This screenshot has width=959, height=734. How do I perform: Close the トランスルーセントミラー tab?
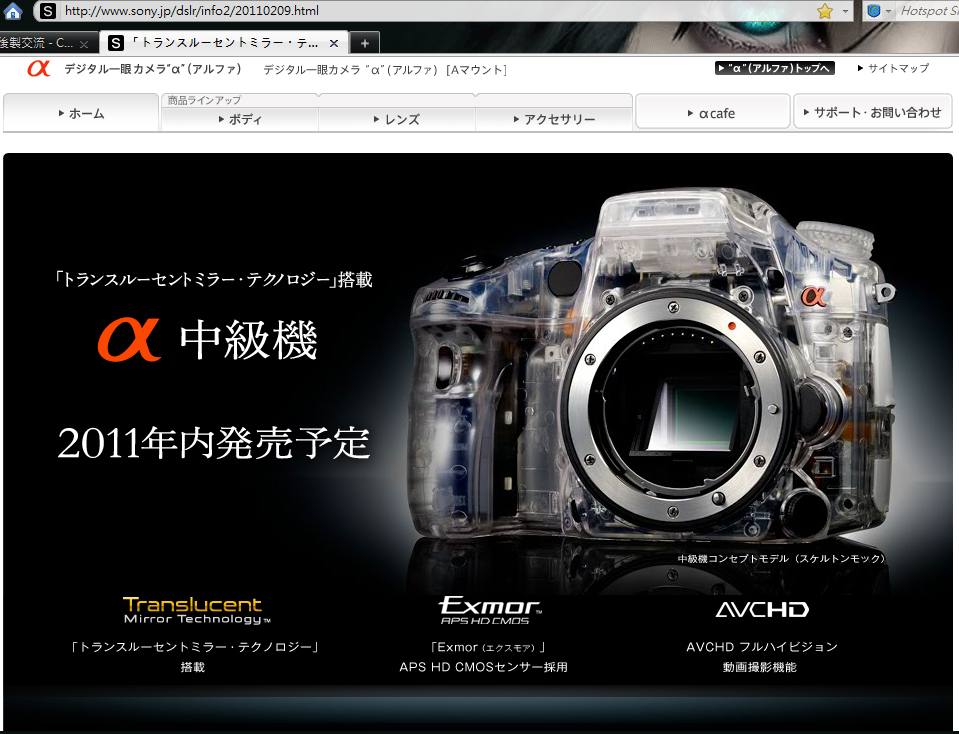334,43
